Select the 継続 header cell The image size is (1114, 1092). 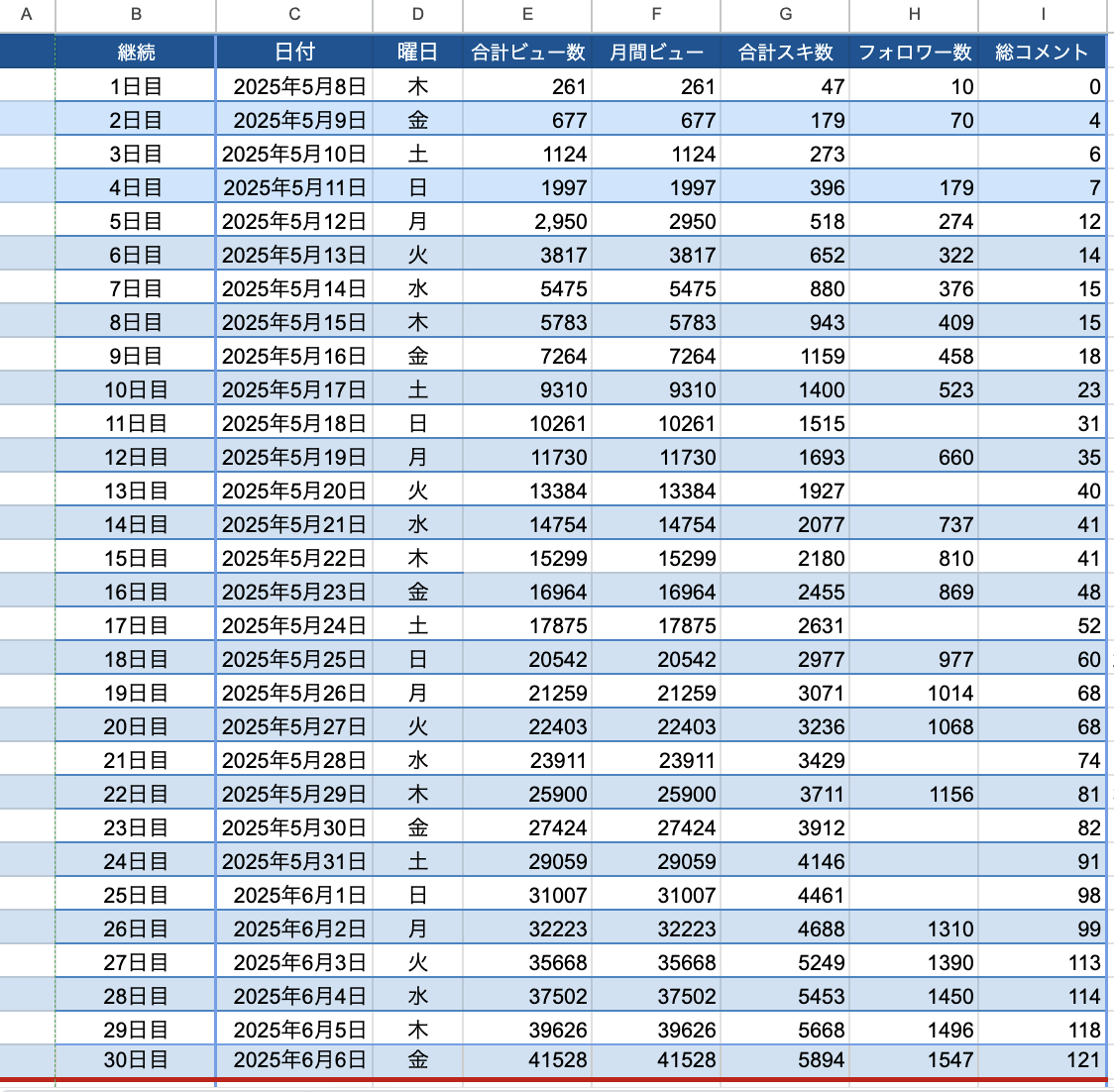pos(136,53)
